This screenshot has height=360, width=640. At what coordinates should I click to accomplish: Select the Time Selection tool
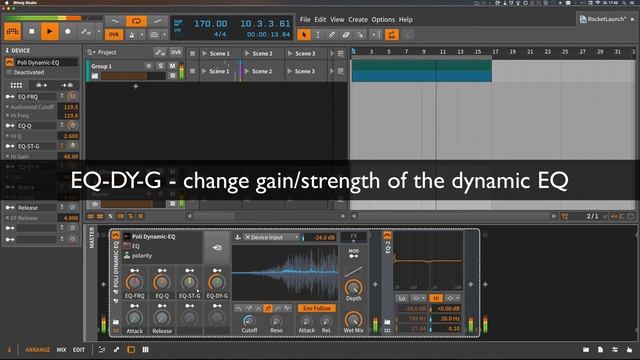click(318, 35)
